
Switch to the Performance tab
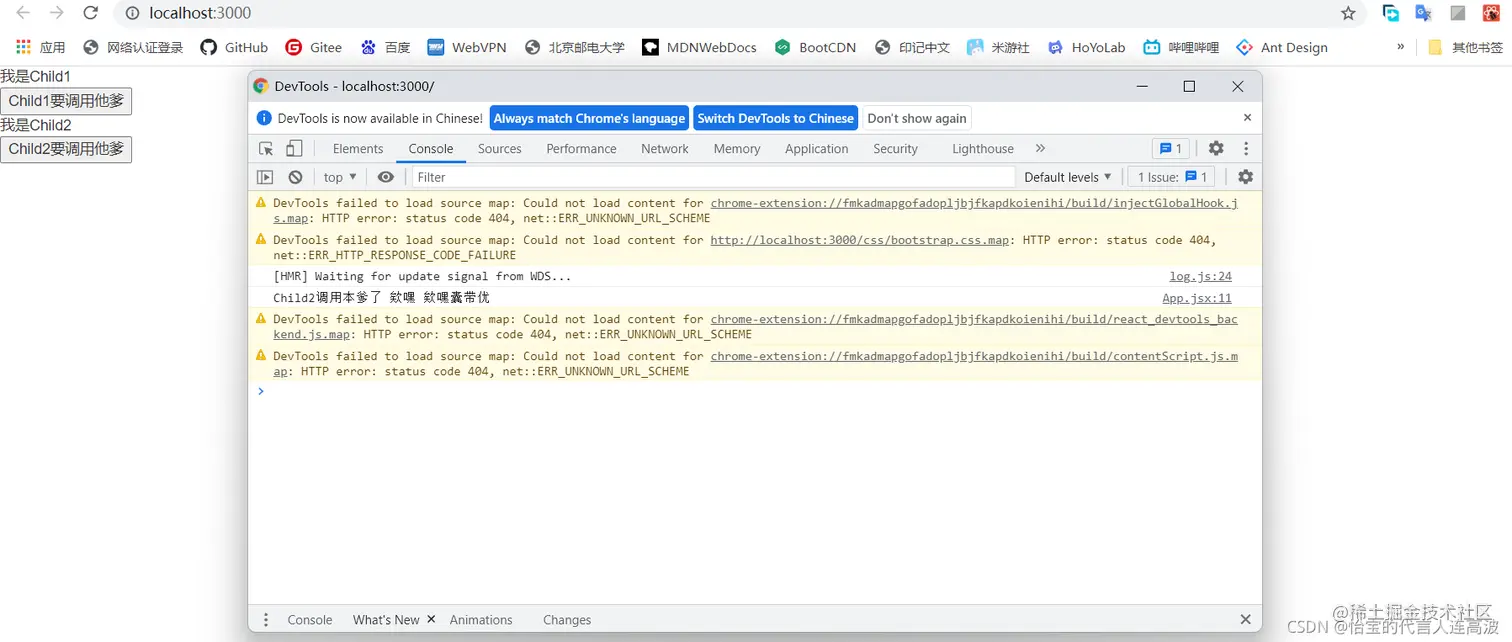(x=581, y=148)
